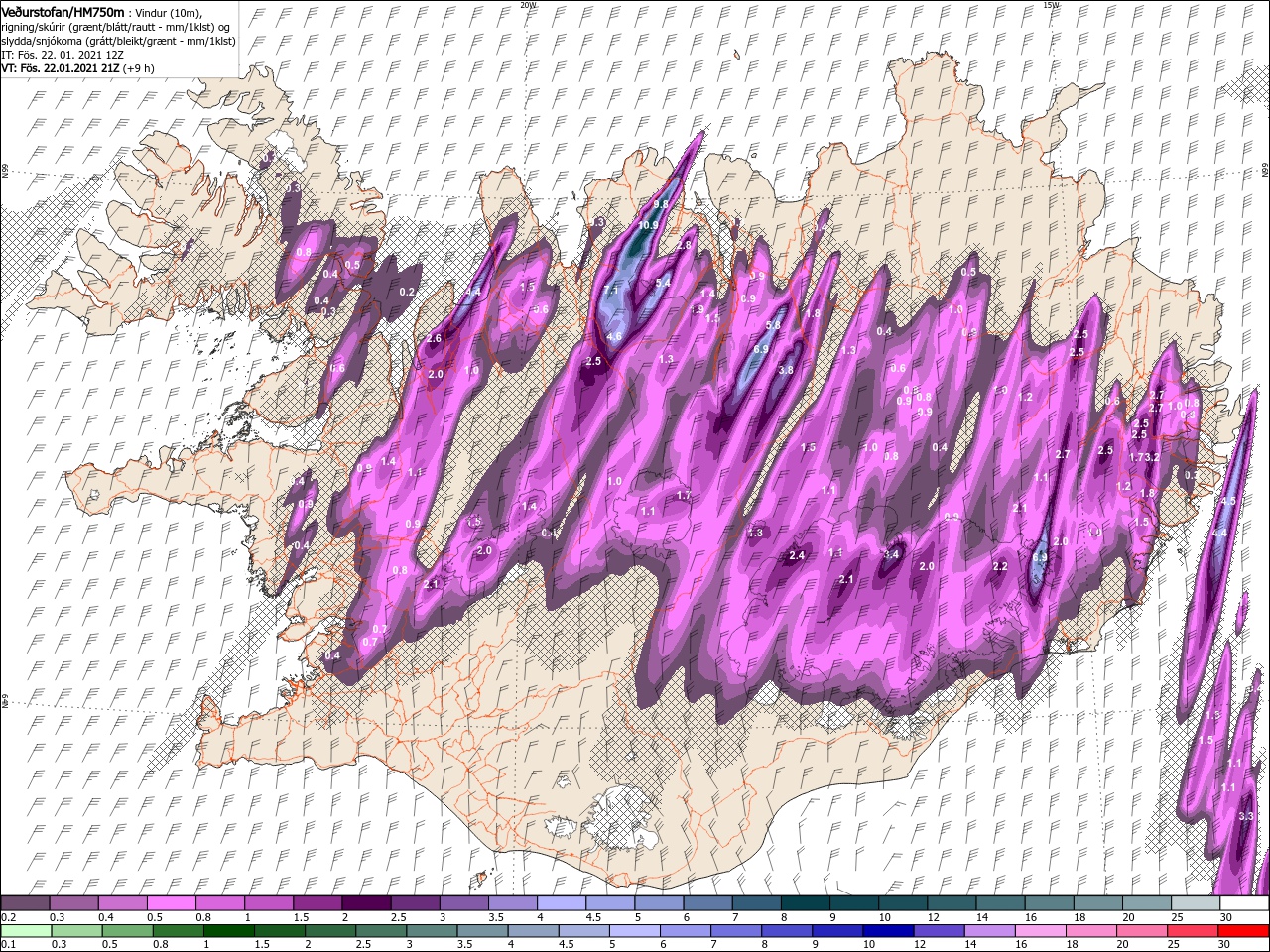Screen dimensions: 1270x952
Task: Select the upper scale swatch starting at 0.3
Action: [73, 903]
